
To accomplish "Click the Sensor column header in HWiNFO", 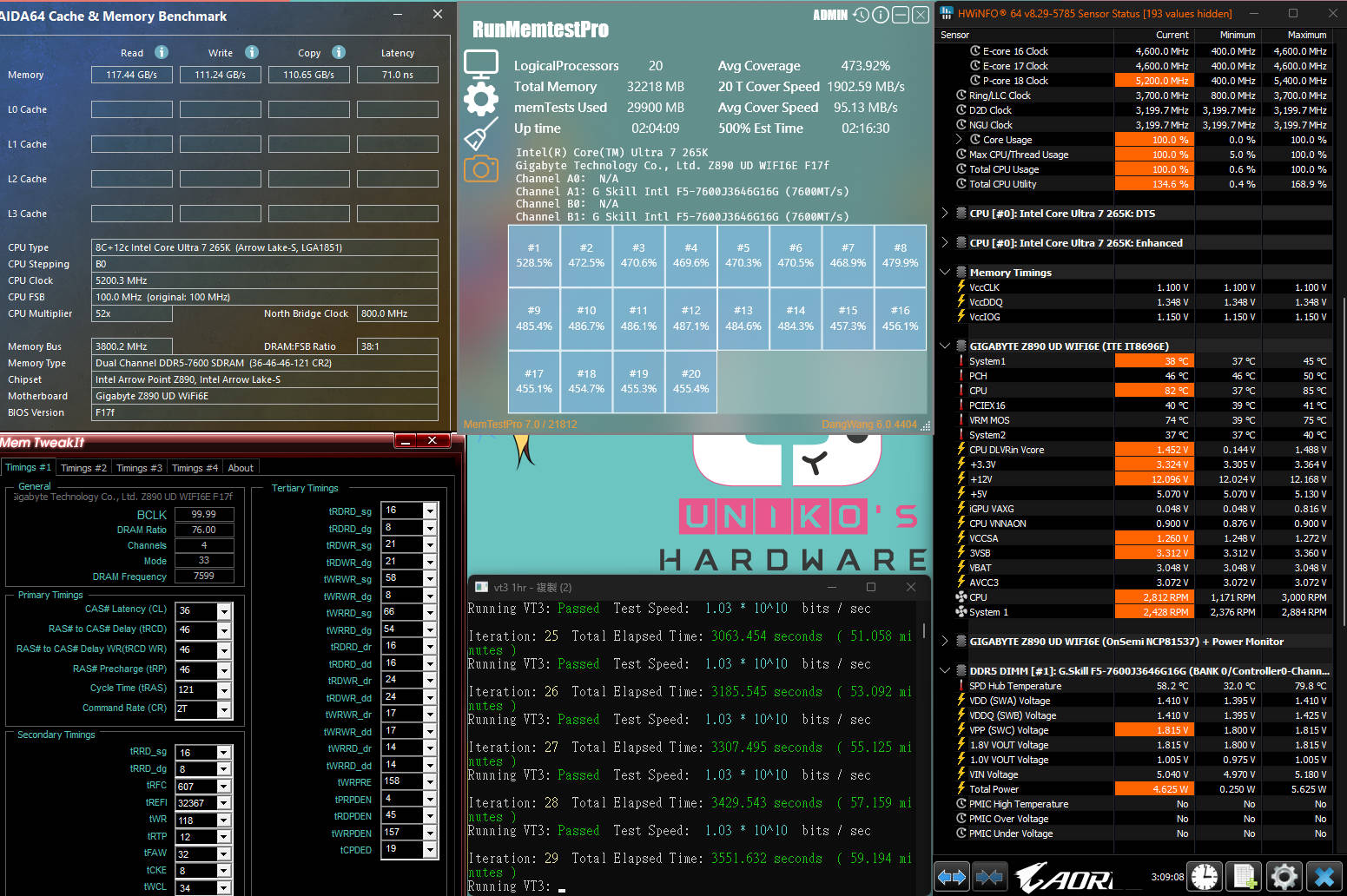I will [1024, 35].
